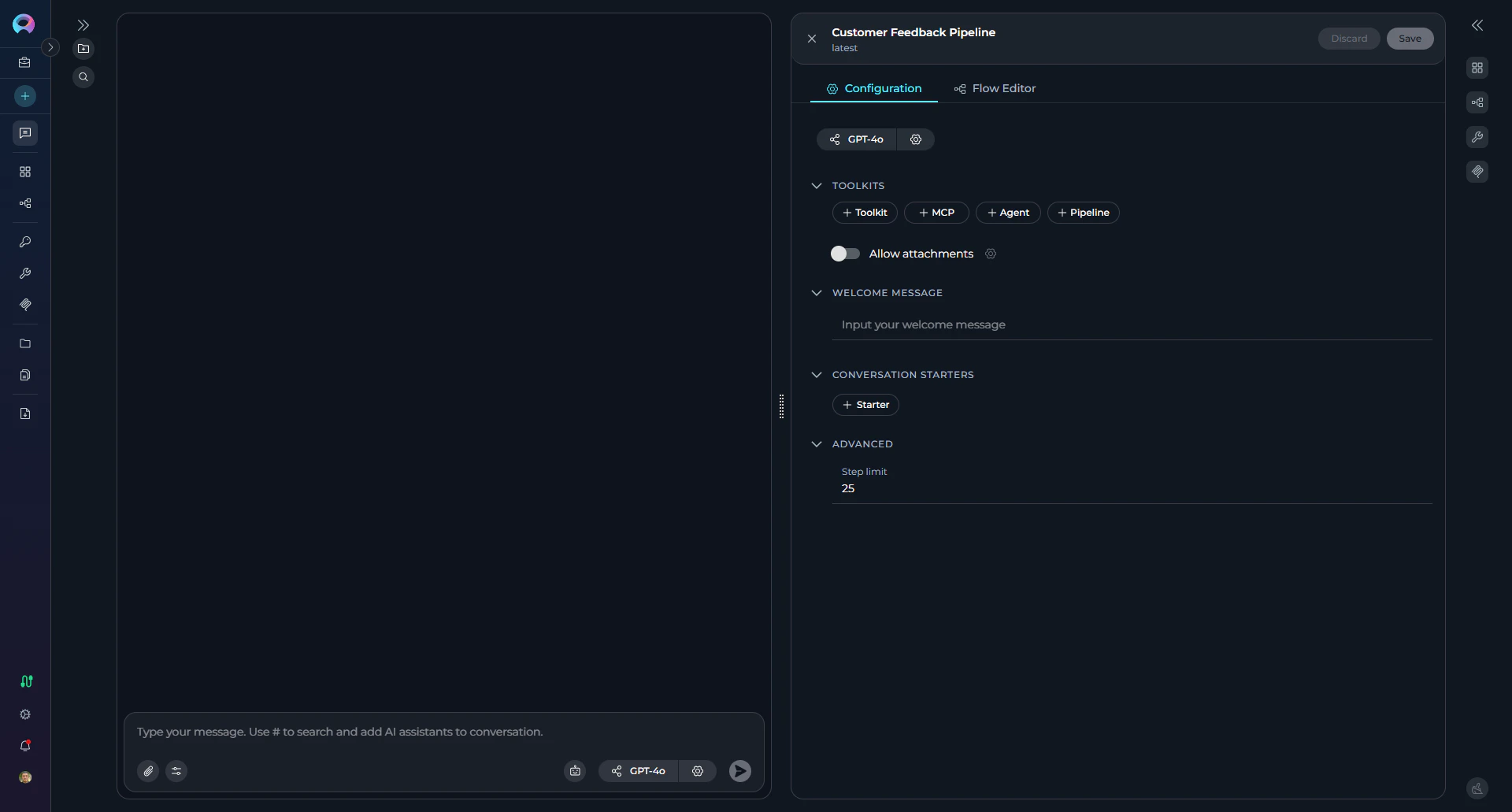Select the Configuration tab
Image resolution: width=1512 pixels, height=812 pixels.
pyautogui.click(x=873, y=88)
